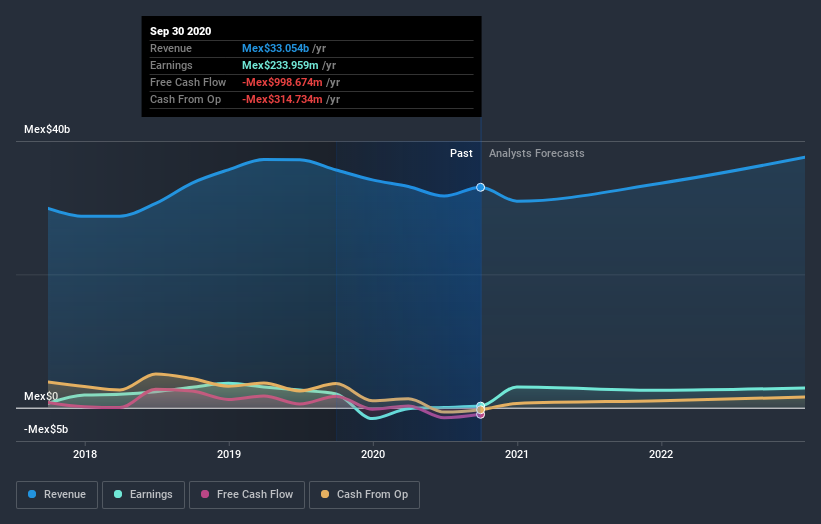Click the Past section label
The image size is (821, 524).
[461, 153]
